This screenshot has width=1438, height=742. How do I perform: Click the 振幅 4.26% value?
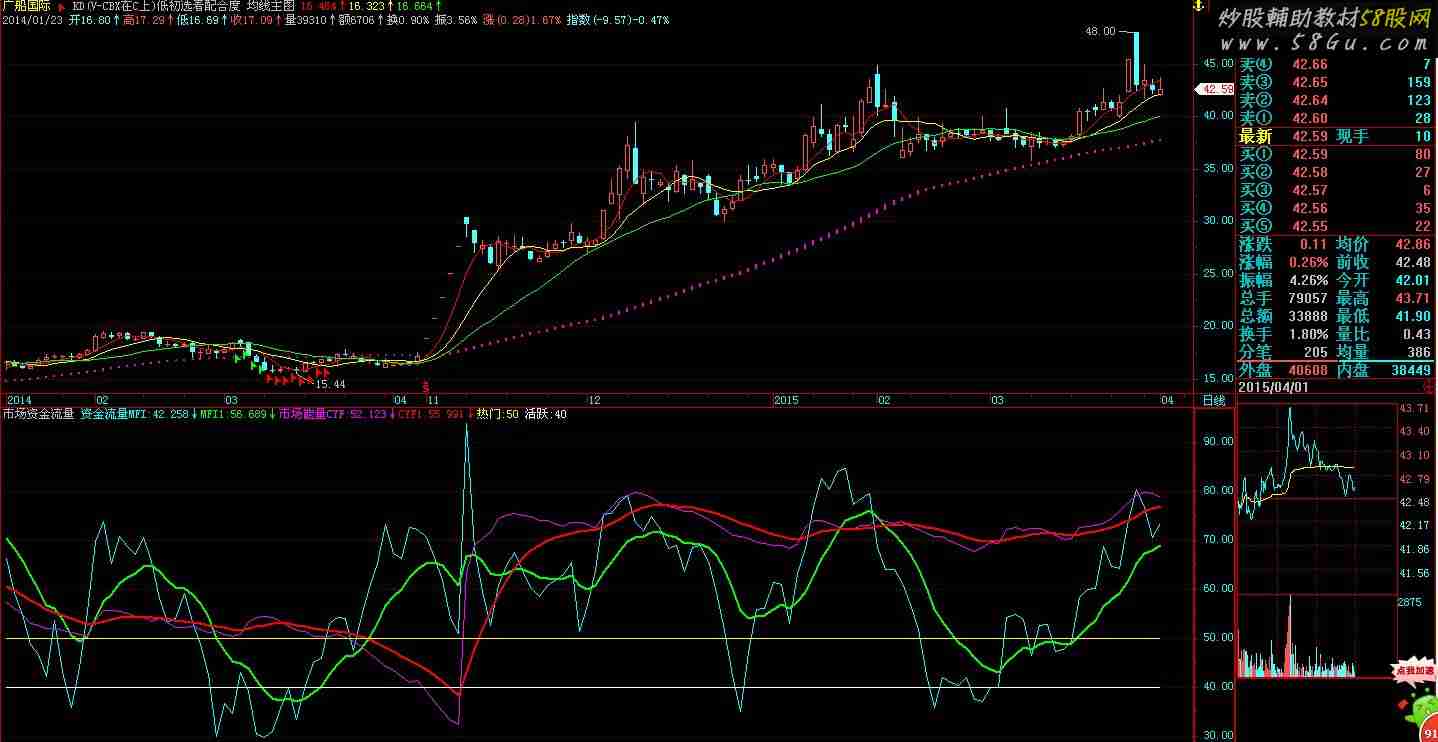1308,280
